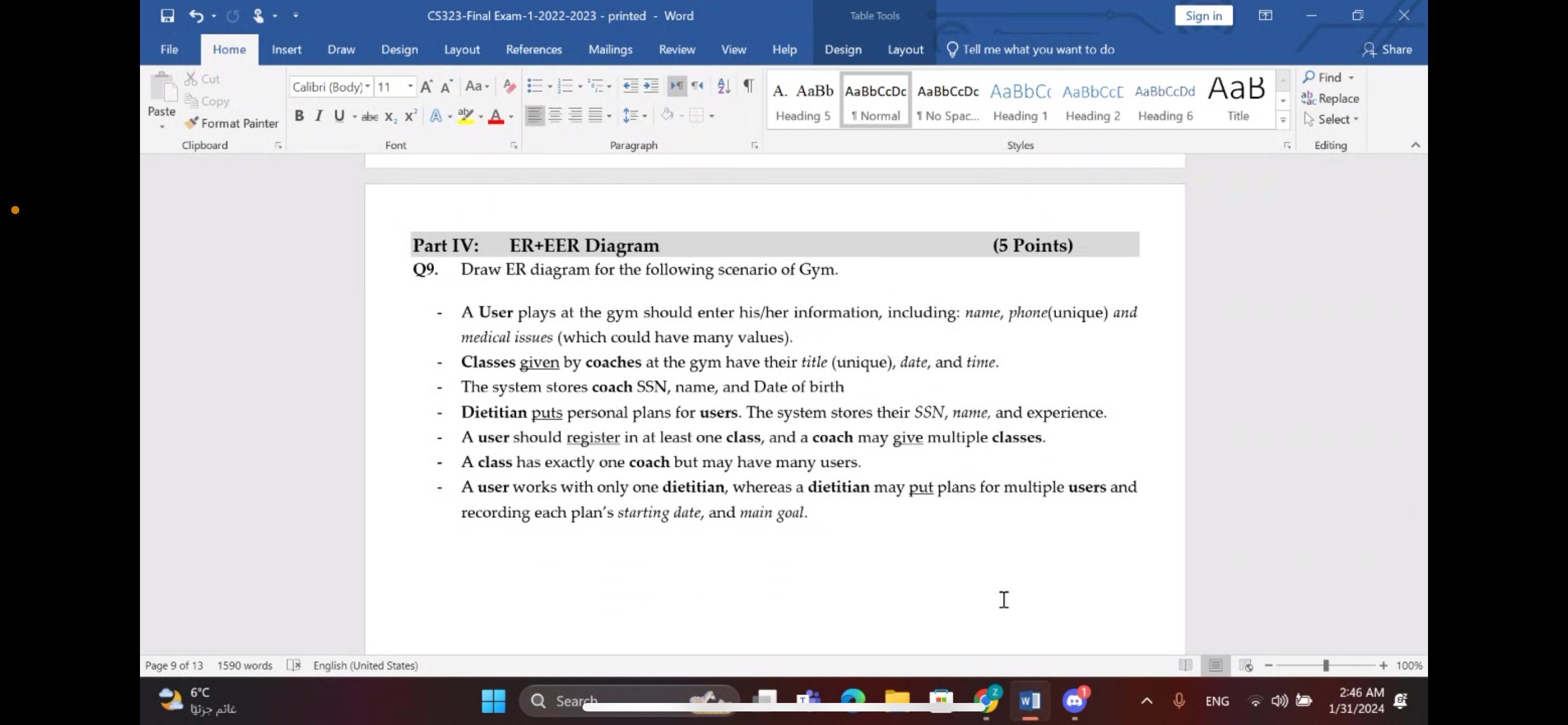Open the Sort dialog with the A-Z icon
Image resolution: width=1568 pixels, height=725 pixels.
coord(723,86)
